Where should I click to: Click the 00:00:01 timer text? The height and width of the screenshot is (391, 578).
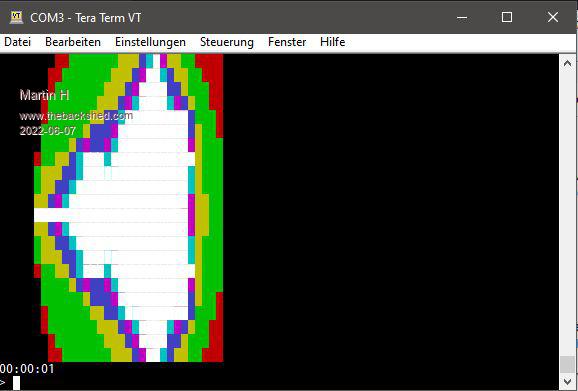tap(27, 369)
